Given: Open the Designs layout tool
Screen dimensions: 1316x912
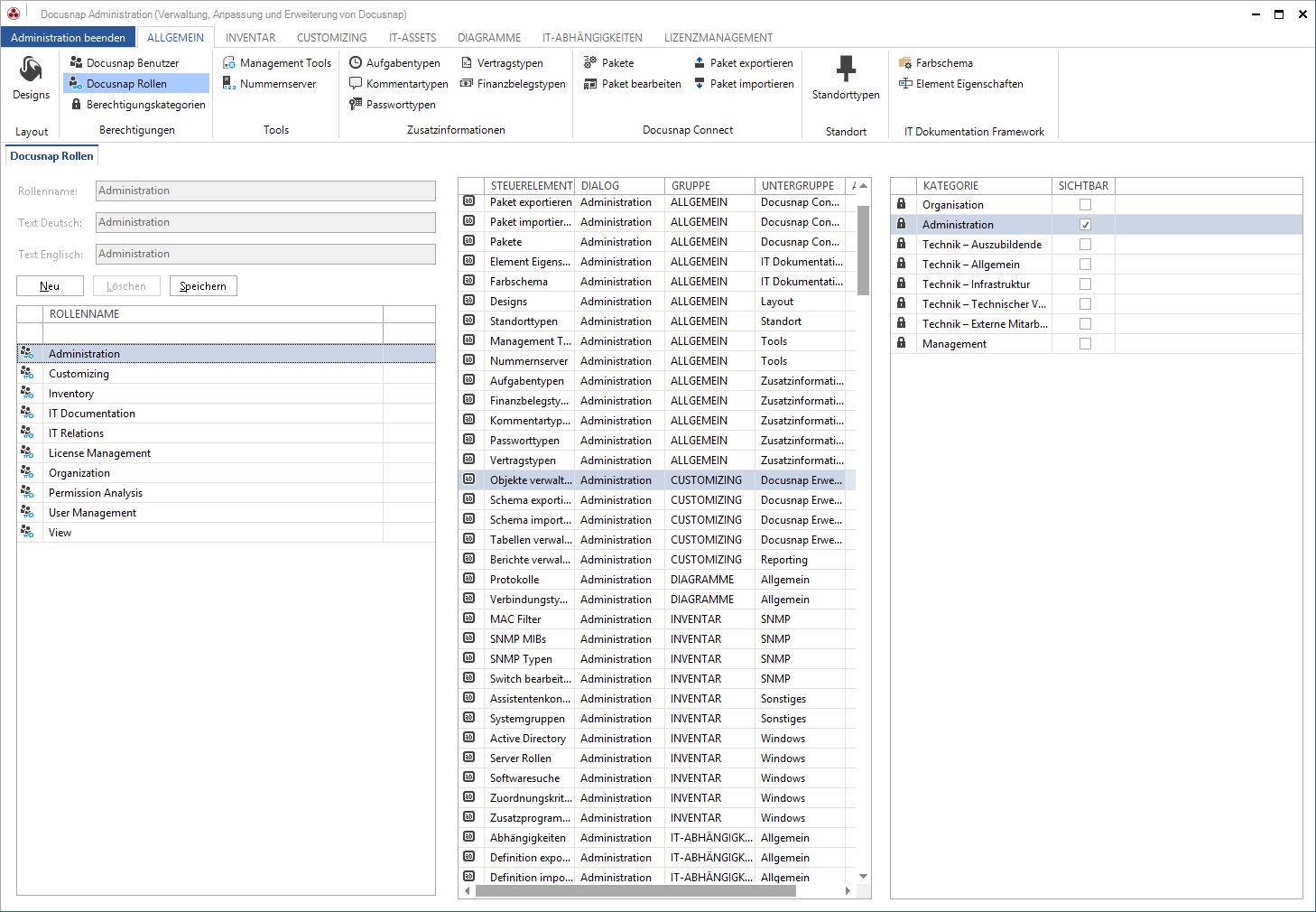Looking at the screenshot, I should 31,79.
